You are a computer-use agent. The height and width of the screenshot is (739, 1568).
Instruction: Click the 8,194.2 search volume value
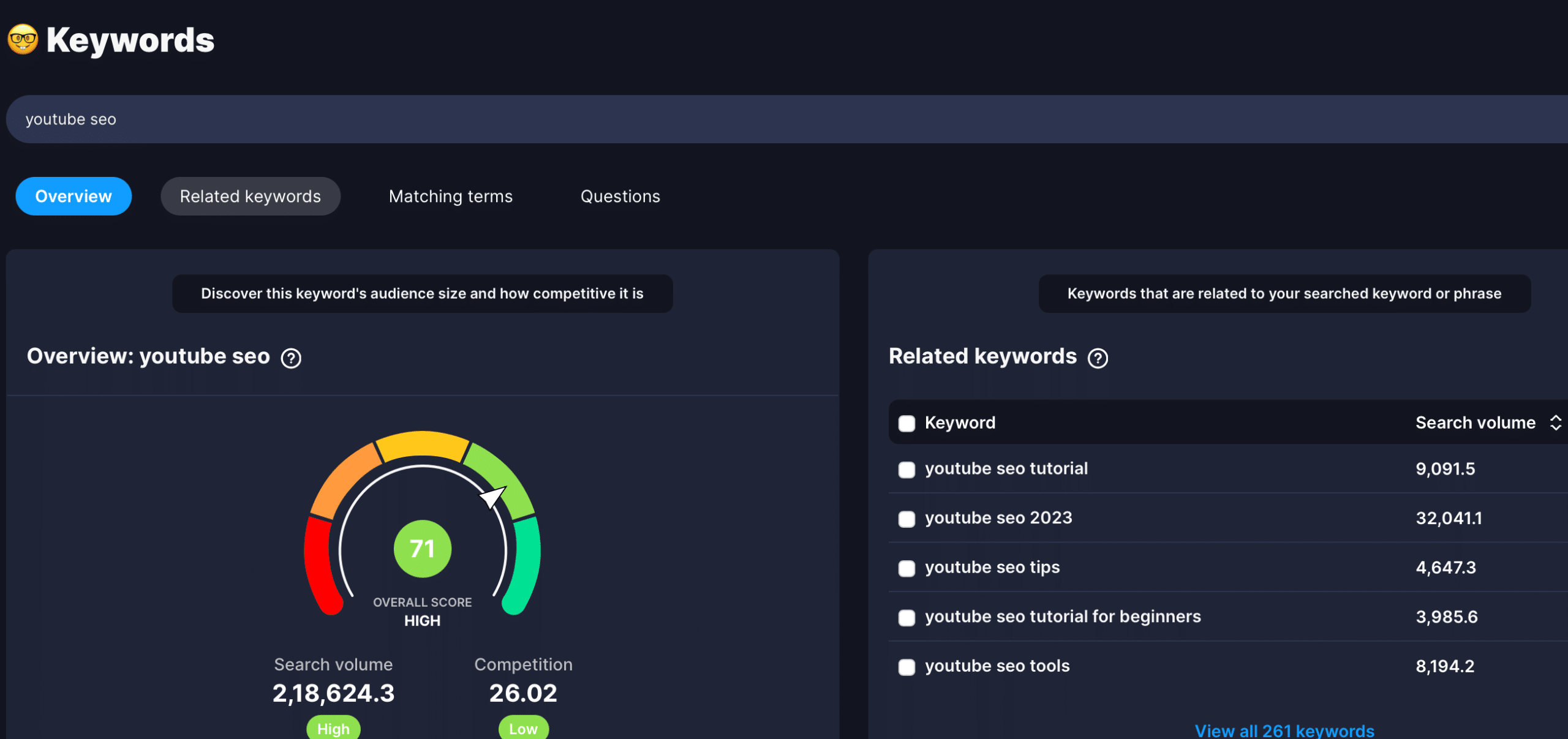tap(1445, 666)
